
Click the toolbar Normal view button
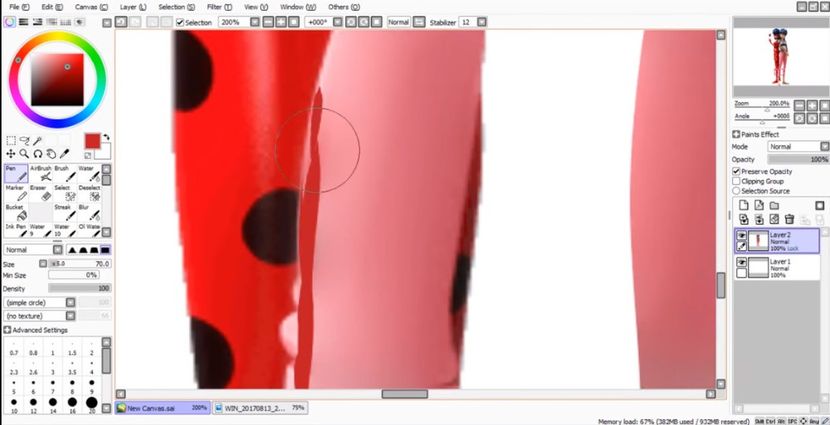(x=399, y=22)
